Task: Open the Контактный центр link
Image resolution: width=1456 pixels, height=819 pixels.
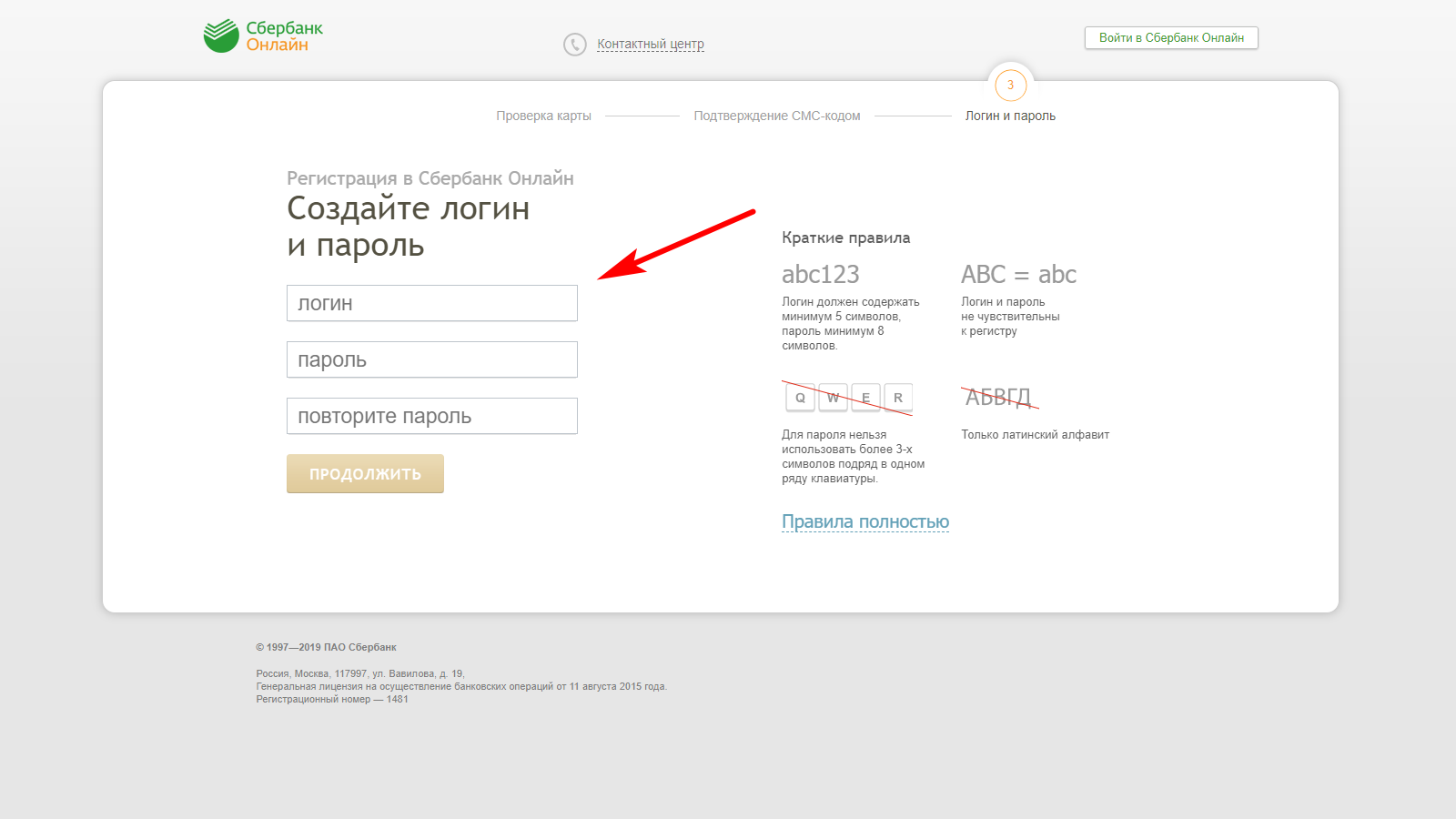Action: 651,44
